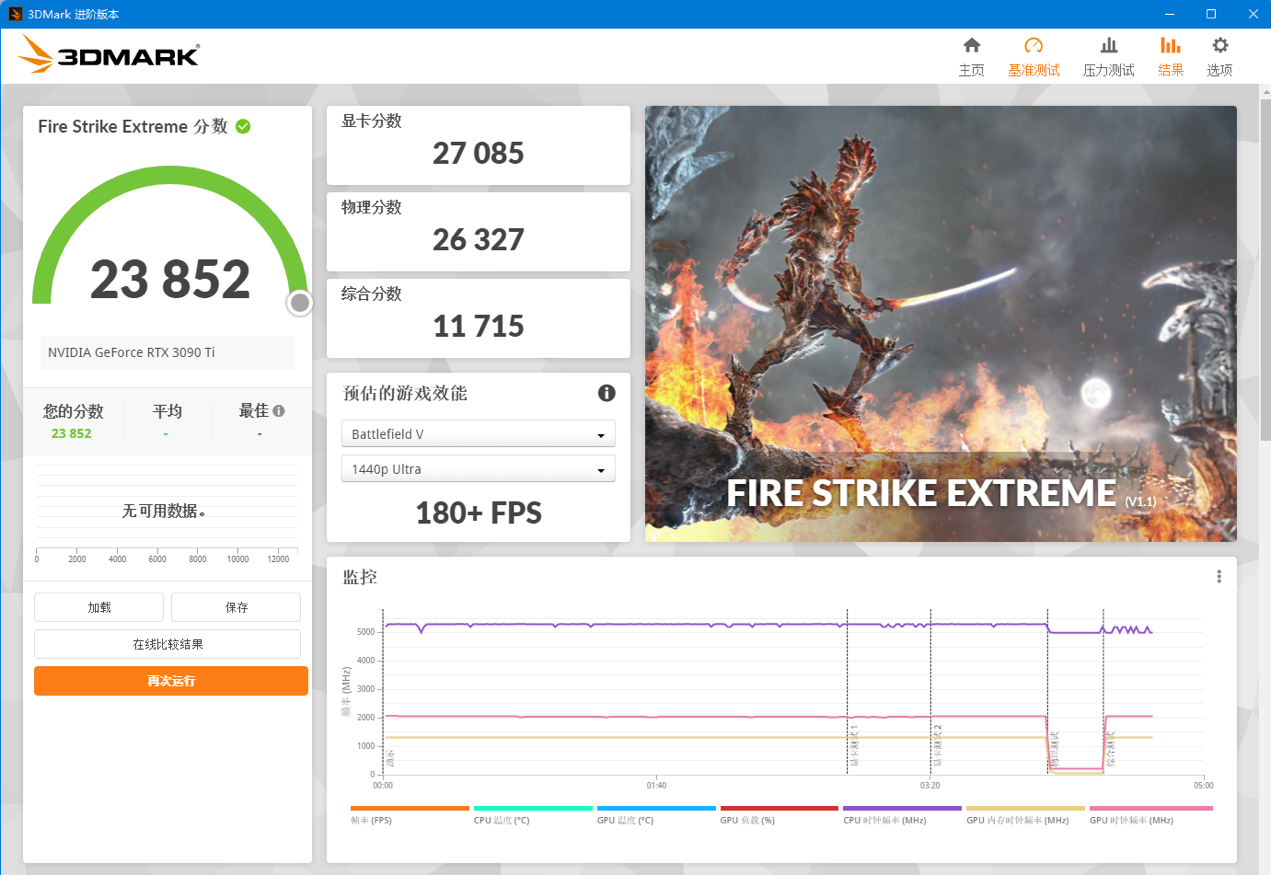
Task: Toggle GPU 温度 legend item
Action: (656, 815)
